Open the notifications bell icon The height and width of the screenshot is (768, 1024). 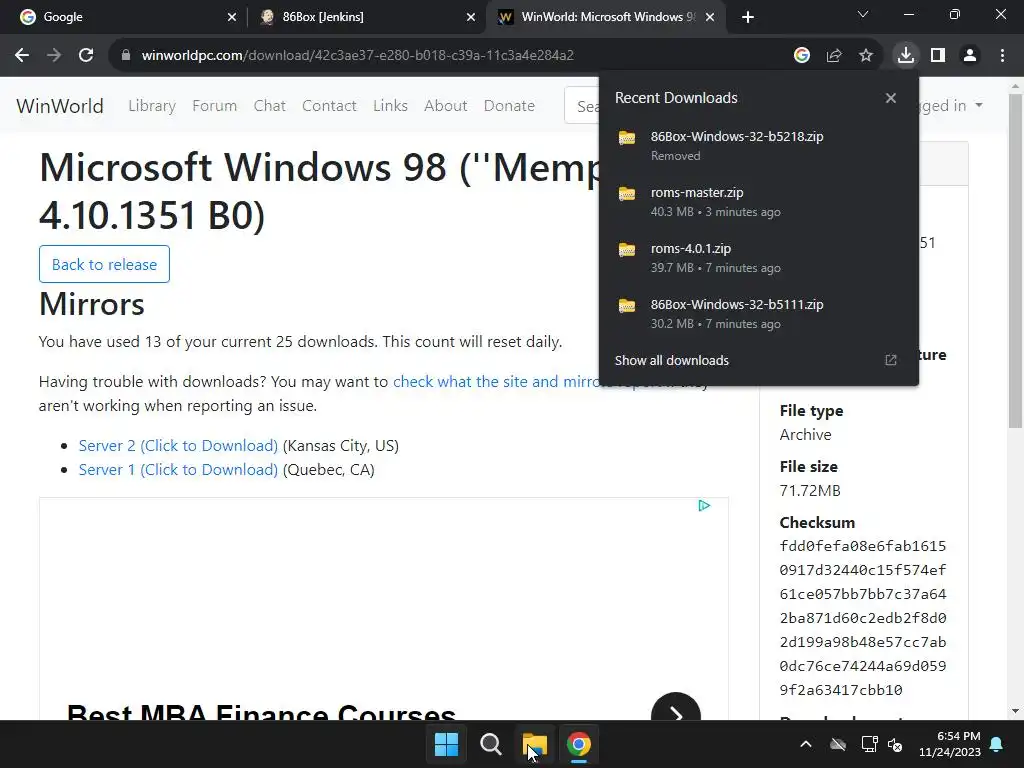(x=997, y=744)
